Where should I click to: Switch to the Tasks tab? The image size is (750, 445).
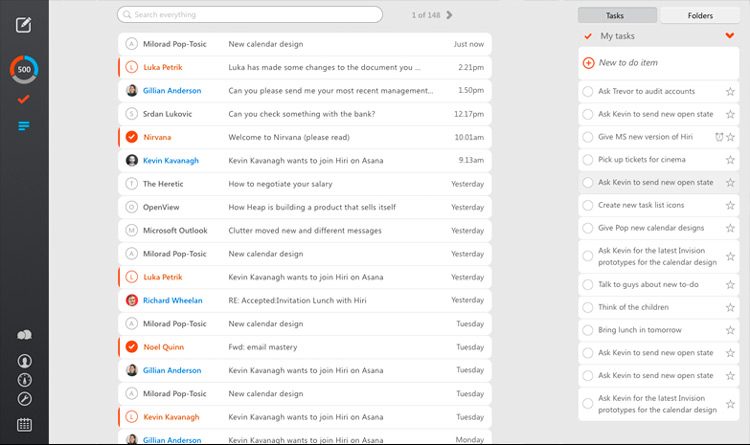pyautogui.click(x=617, y=15)
